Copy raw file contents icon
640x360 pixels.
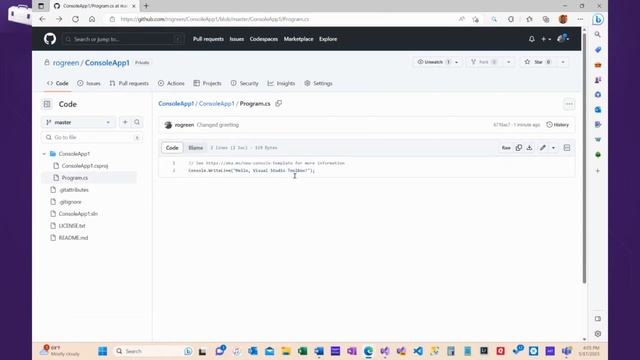click(x=518, y=148)
